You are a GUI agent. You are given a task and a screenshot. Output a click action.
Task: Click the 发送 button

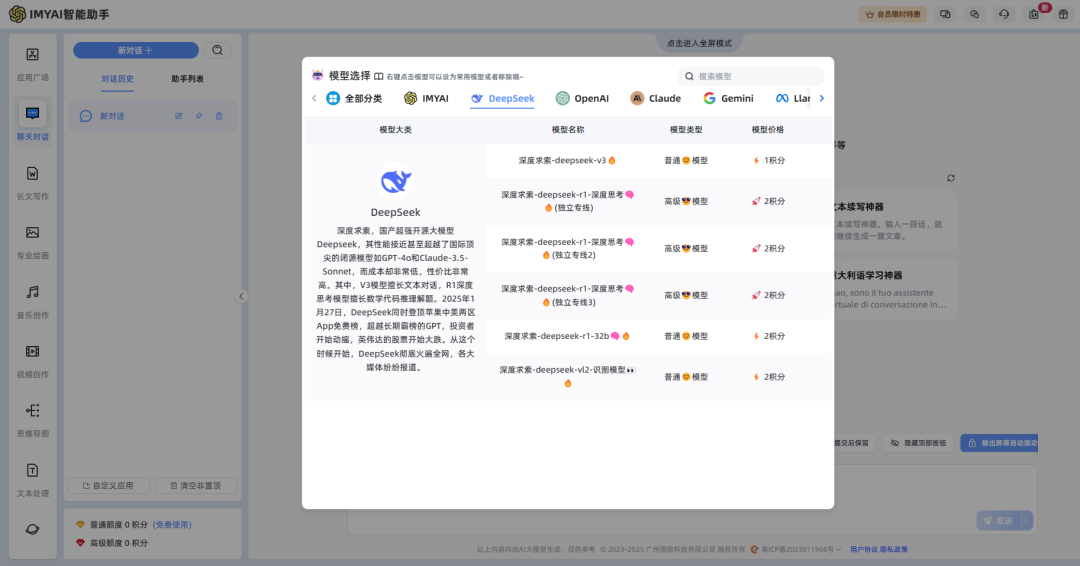998,521
